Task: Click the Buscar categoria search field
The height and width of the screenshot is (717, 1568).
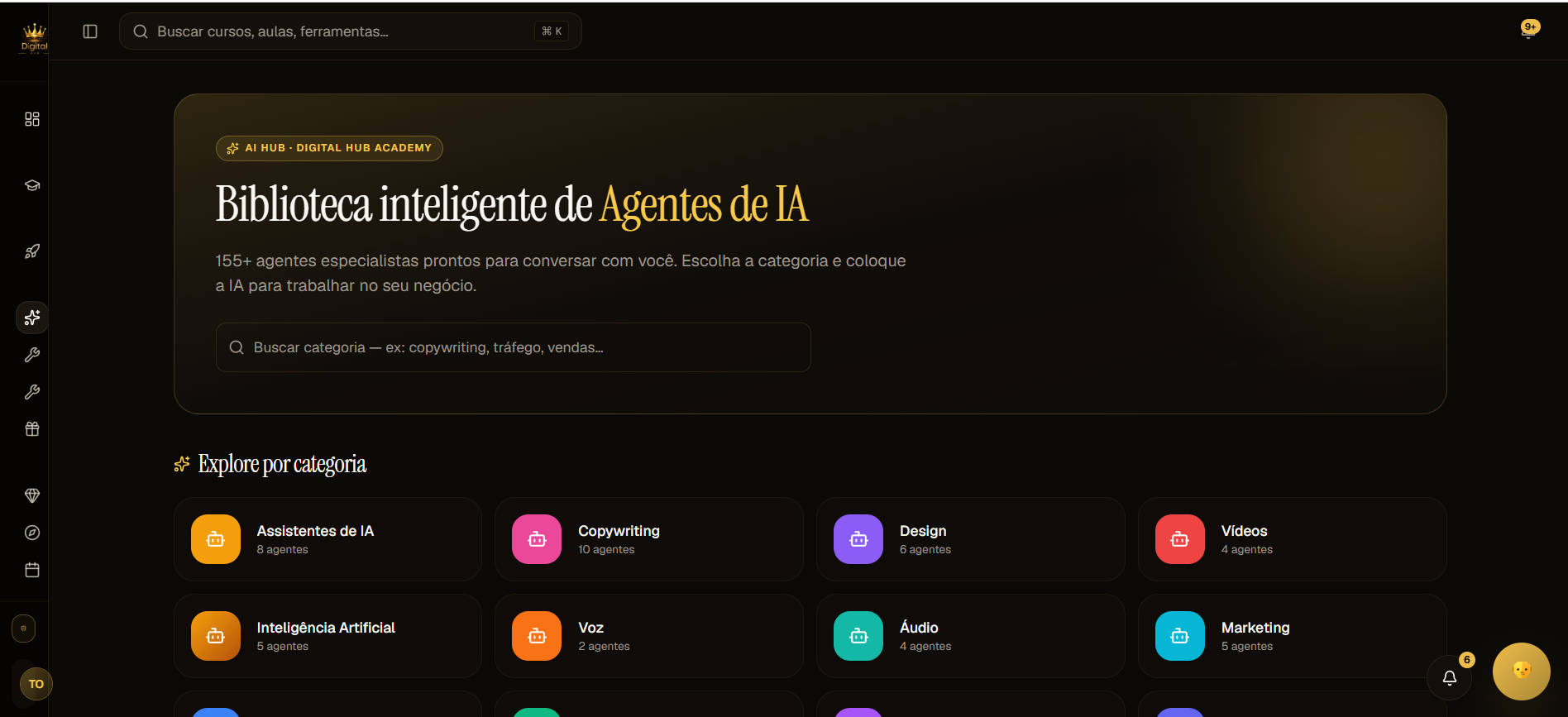Action: (x=514, y=347)
